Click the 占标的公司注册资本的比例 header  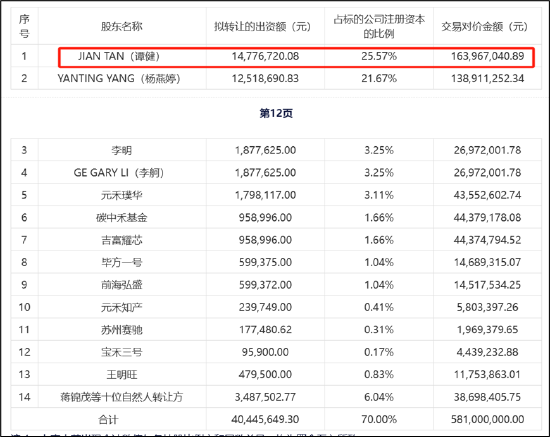pyautogui.click(x=379, y=26)
